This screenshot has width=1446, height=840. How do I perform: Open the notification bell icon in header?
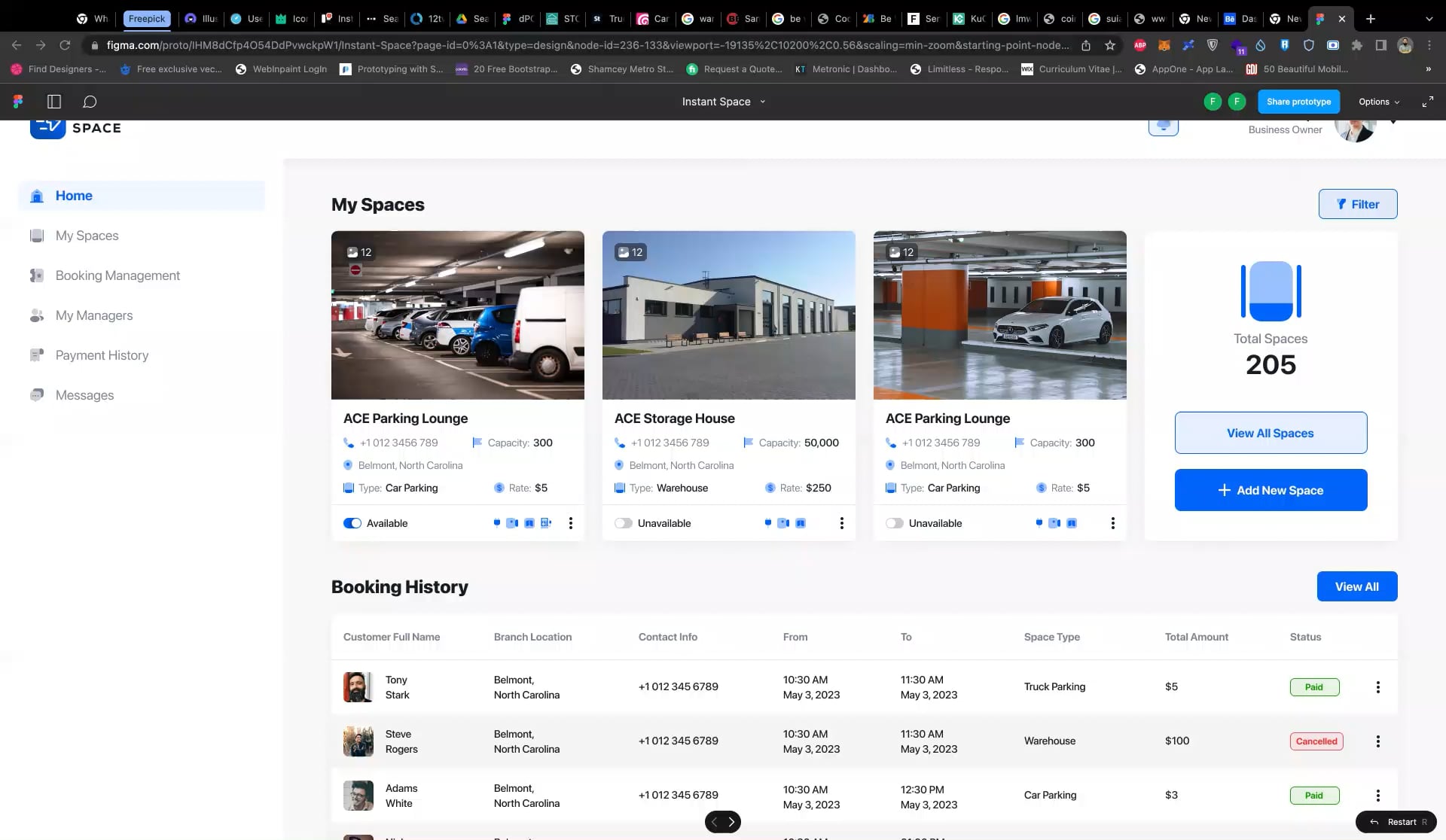tap(1164, 126)
